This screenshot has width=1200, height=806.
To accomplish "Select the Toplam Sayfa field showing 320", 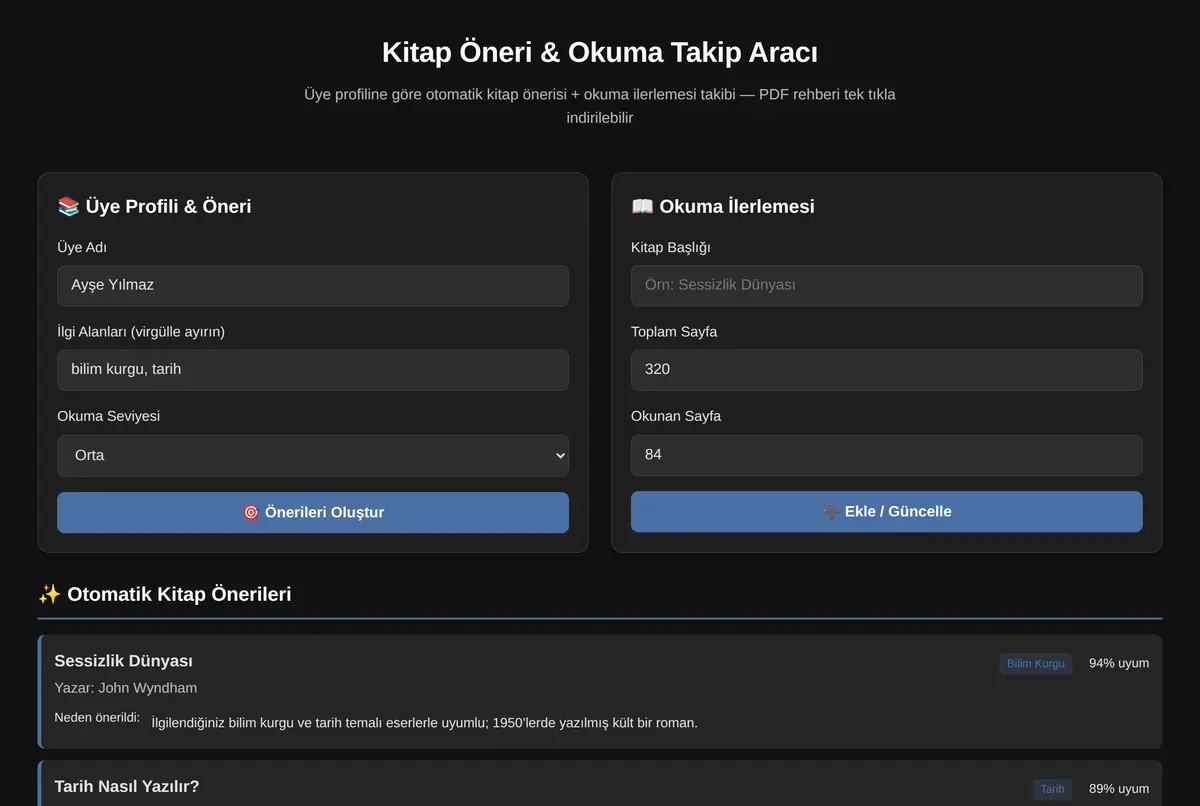I will tap(886, 370).
